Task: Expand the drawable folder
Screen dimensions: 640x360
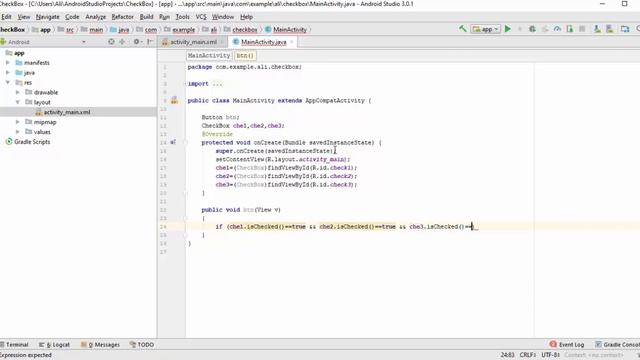Action: click(x=18, y=92)
